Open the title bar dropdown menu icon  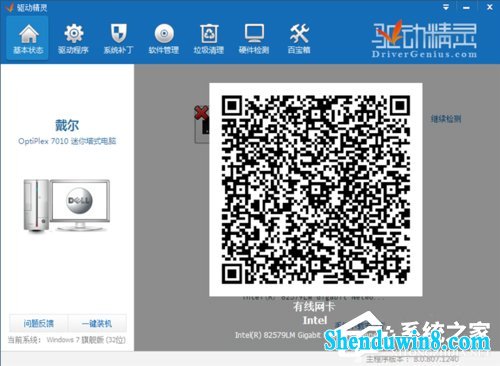(x=446, y=7)
